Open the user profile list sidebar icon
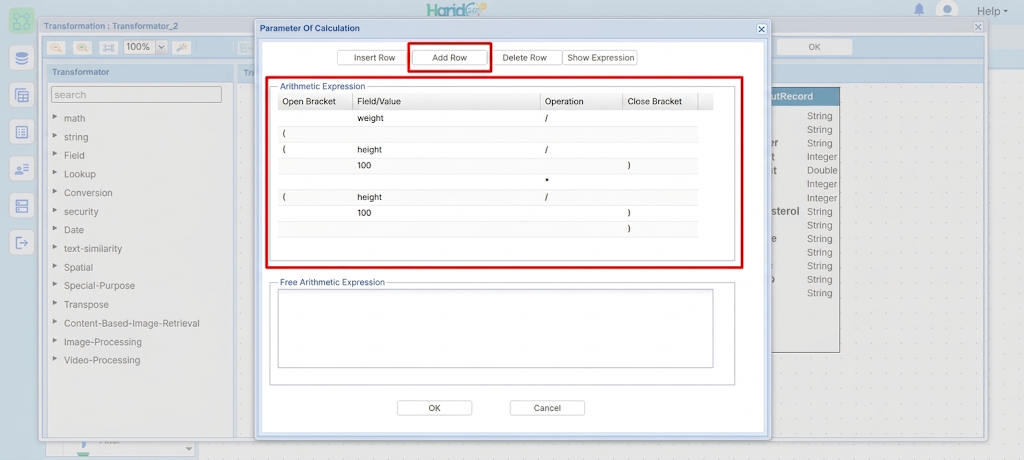Screen dimensions: 1024x460 (22, 169)
